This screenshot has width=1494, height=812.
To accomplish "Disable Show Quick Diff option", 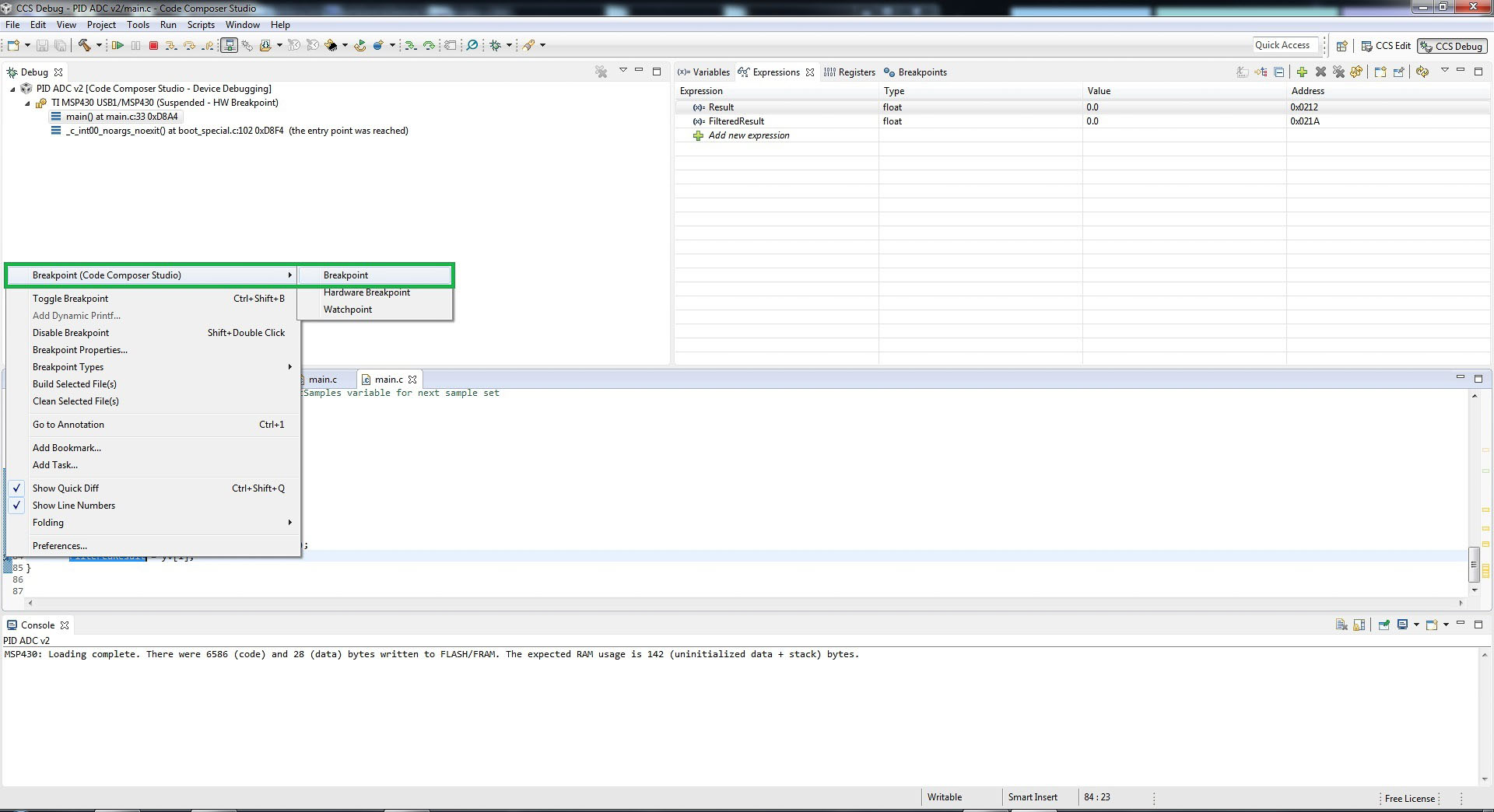I will 67,488.
